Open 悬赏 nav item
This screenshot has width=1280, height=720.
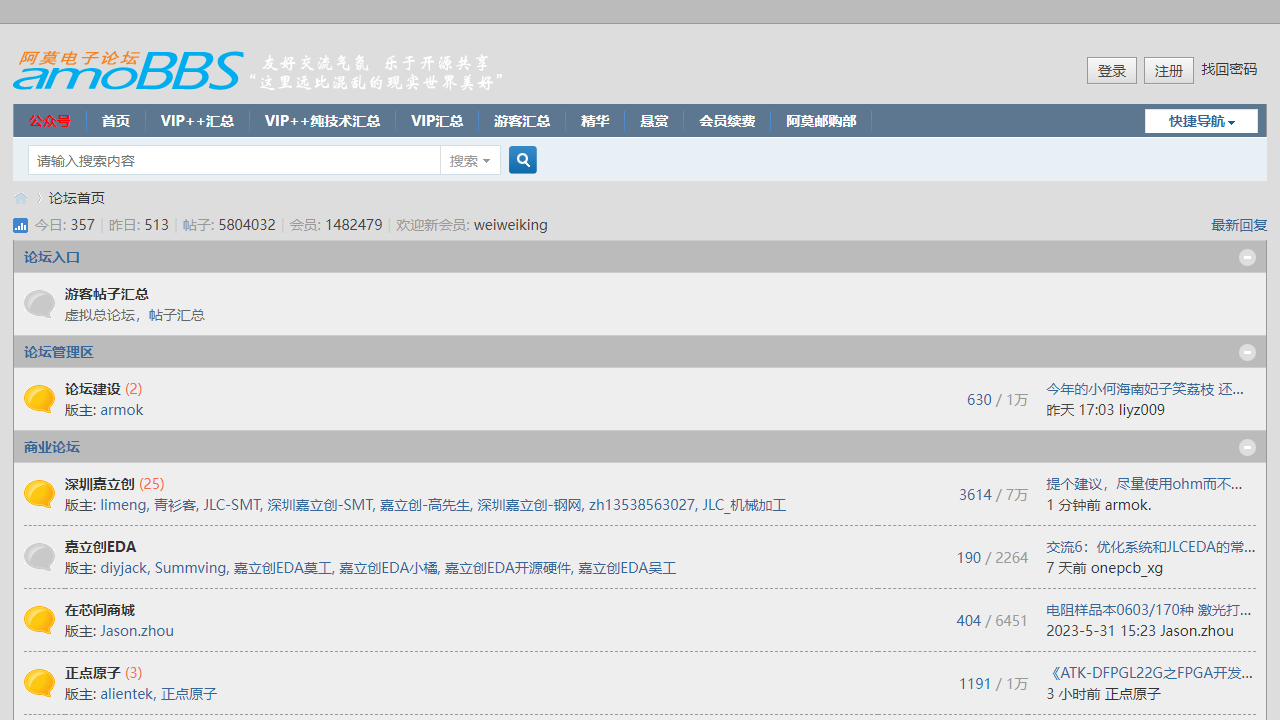tap(654, 121)
